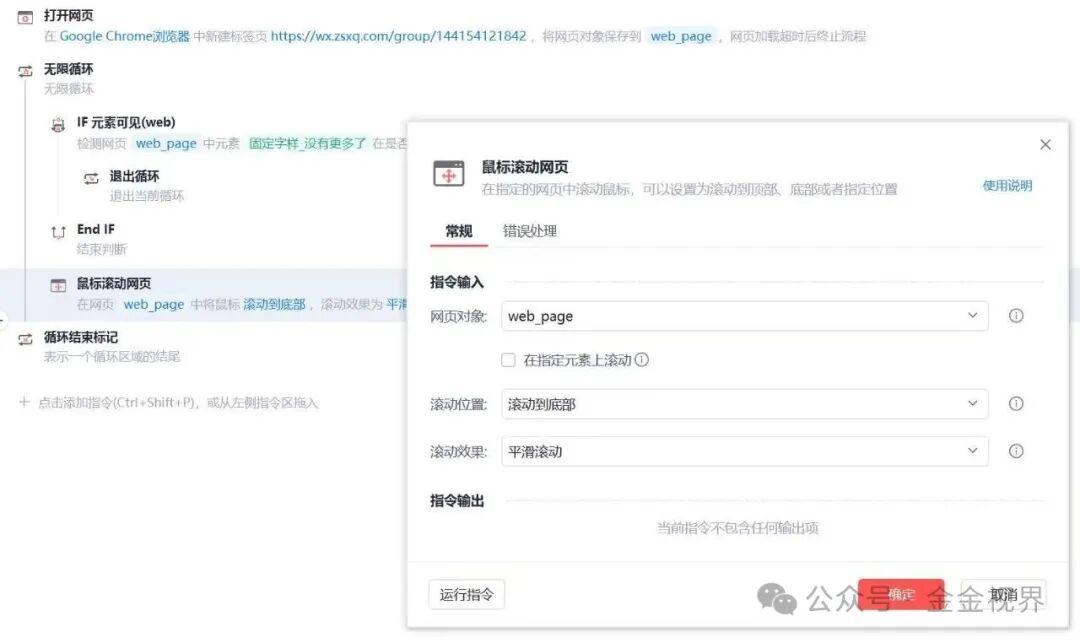
Task: Select the 常规 tab
Action: tap(457, 231)
